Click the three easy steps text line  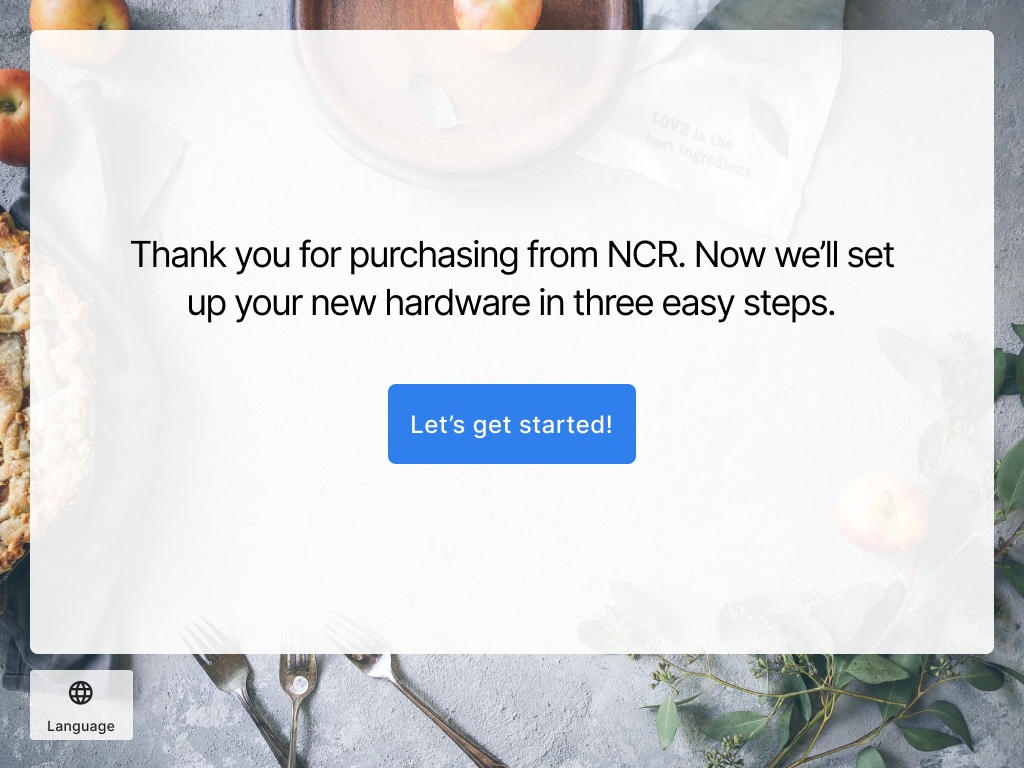[511, 303]
